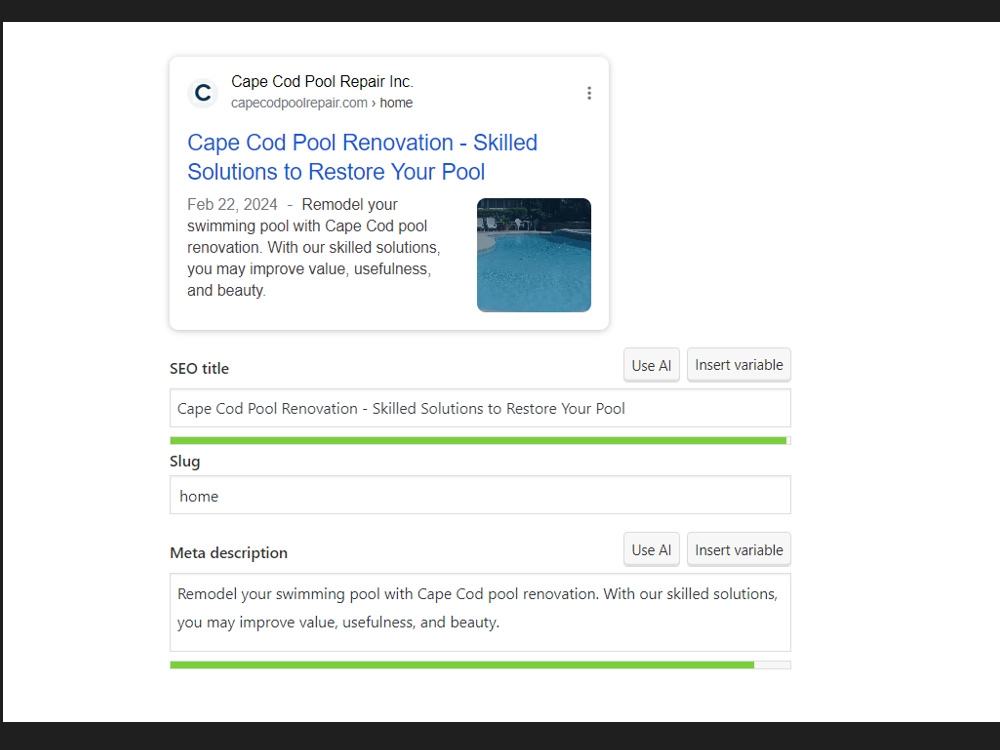This screenshot has width=1000, height=750.
Task: Open the three-dot menu in the search preview
Action: (589, 93)
